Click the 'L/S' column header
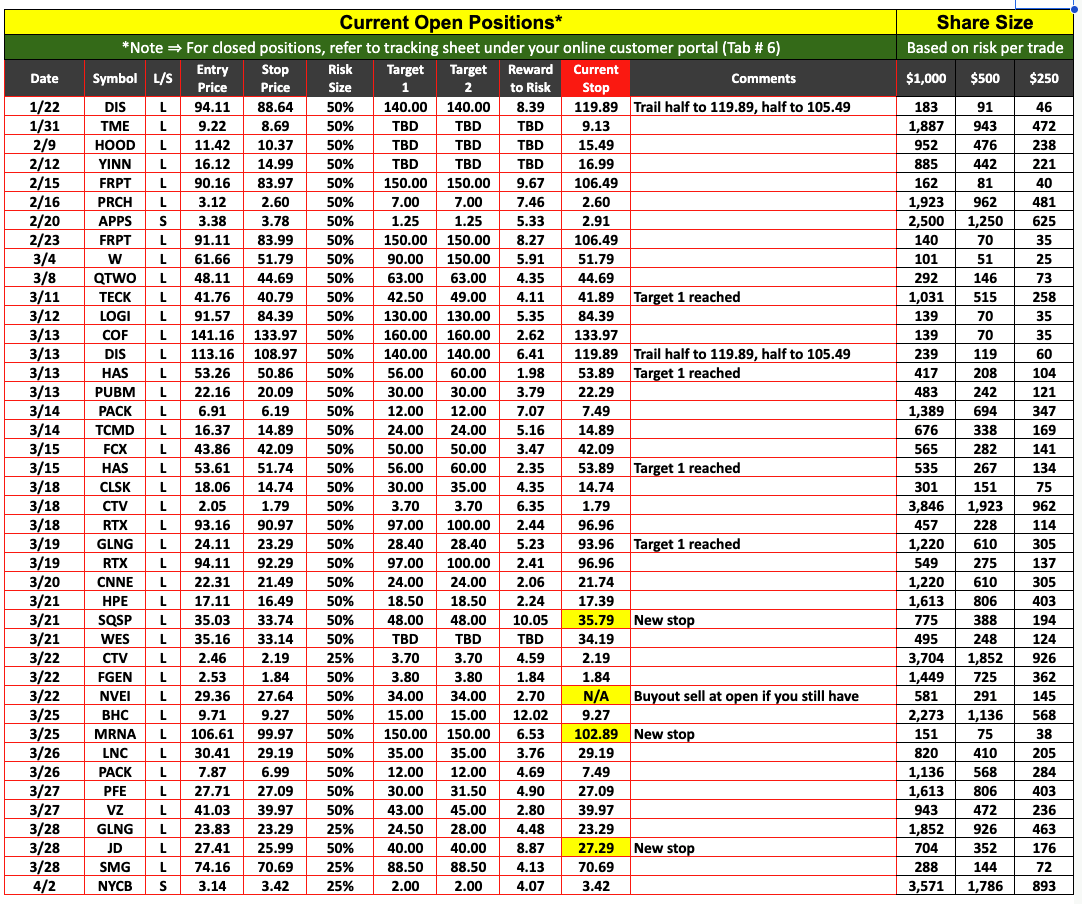1082x904 pixels. [x=162, y=78]
